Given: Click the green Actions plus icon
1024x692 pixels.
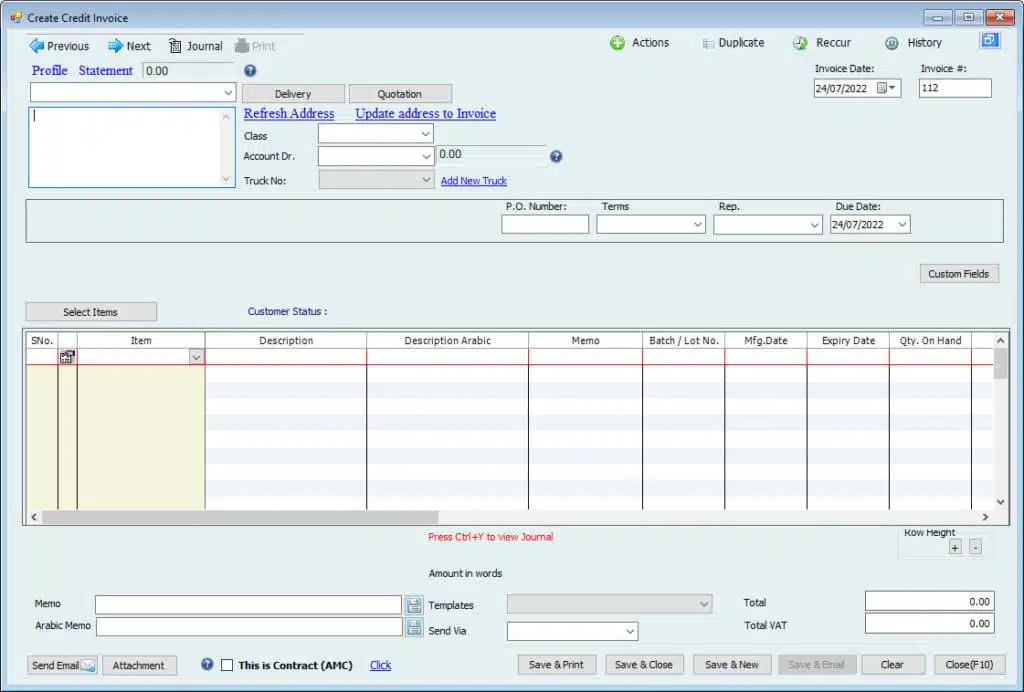Looking at the screenshot, I should 618,43.
